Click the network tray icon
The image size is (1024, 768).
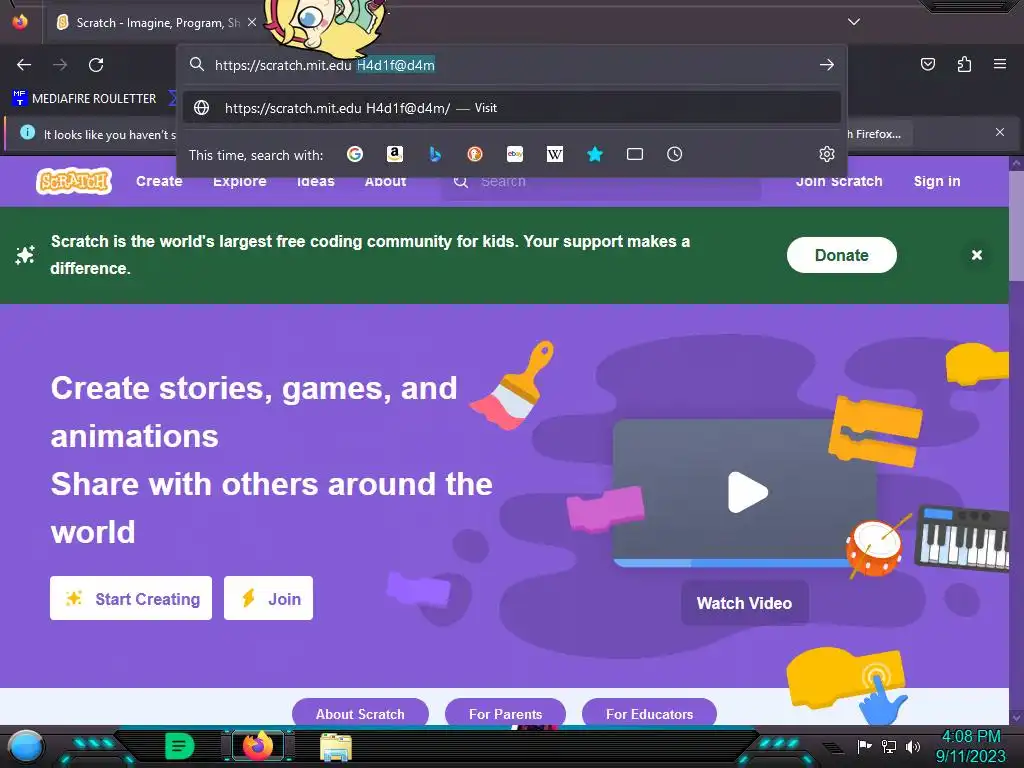coord(889,746)
